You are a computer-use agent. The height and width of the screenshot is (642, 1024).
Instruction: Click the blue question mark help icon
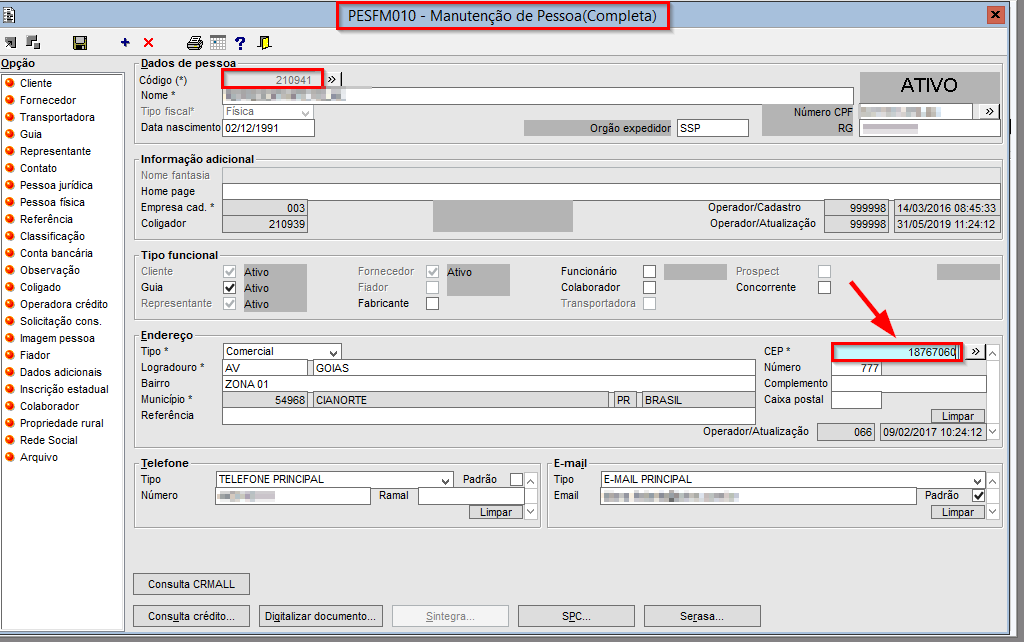click(x=240, y=43)
